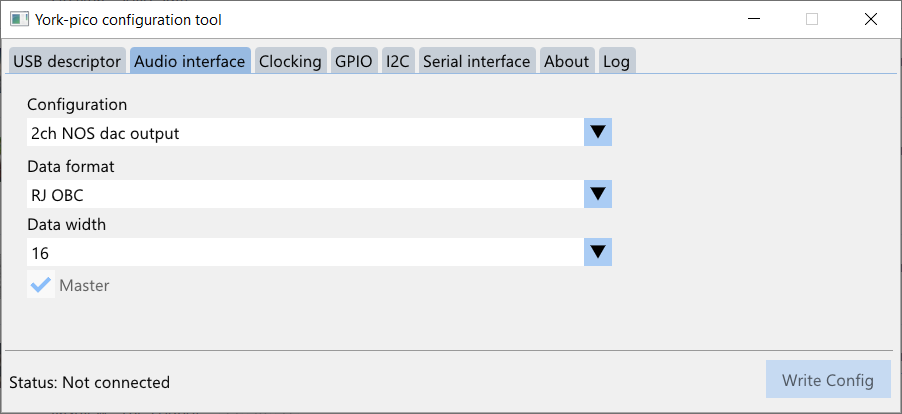
Task: Close the York-pico configuration tool window
Action: click(870, 19)
